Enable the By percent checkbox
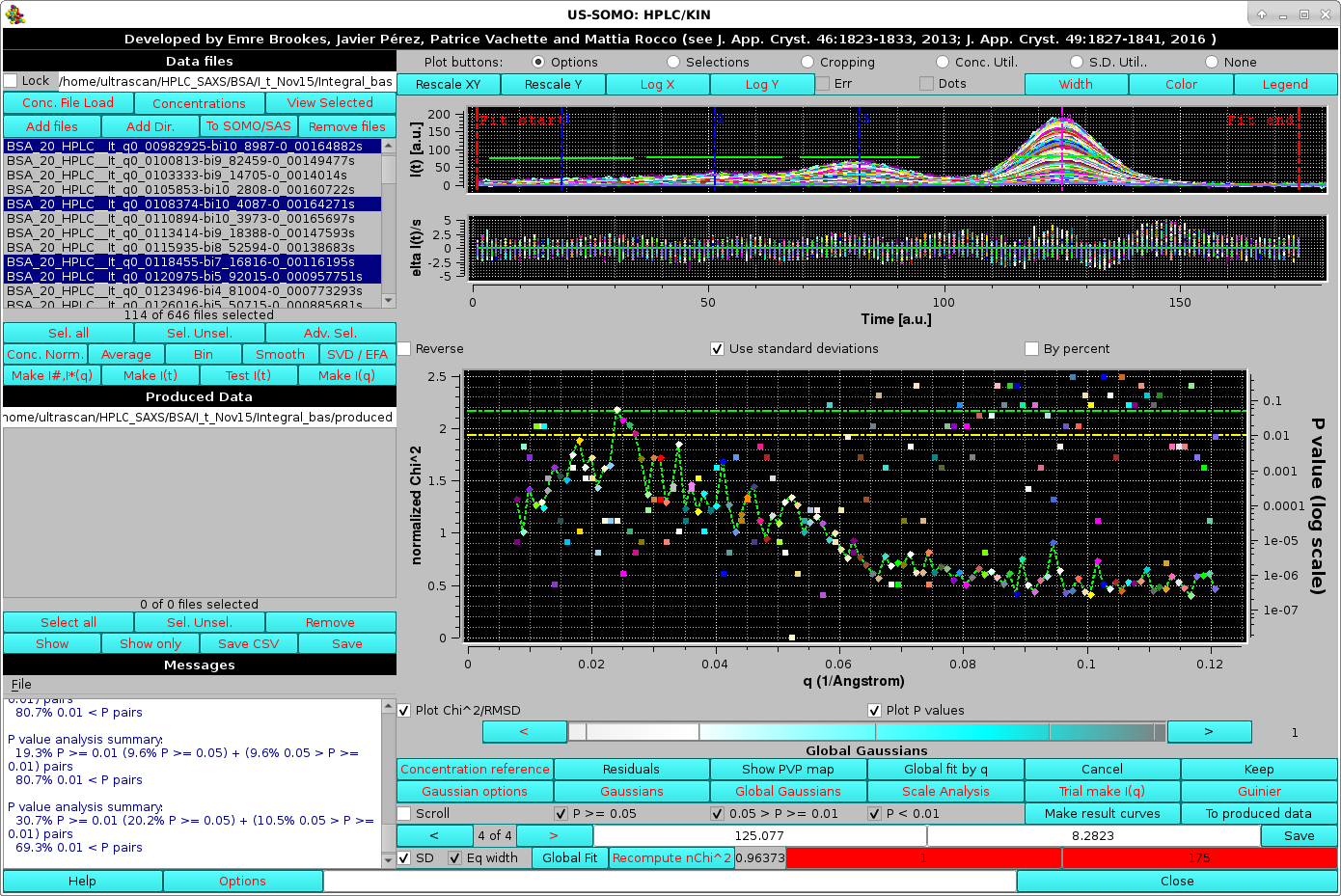 click(1031, 349)
